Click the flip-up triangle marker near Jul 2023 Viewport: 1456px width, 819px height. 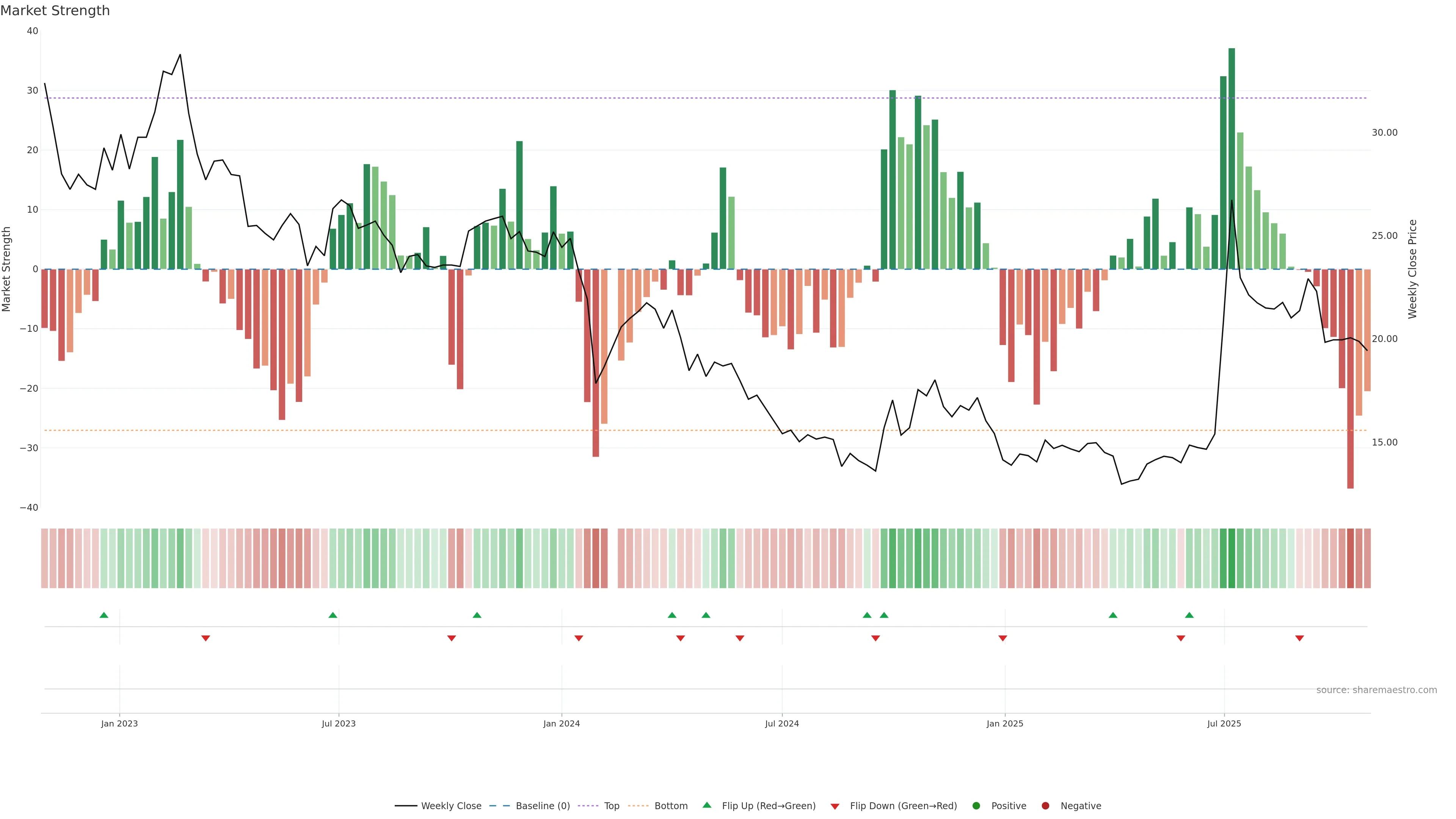[333, 615]
